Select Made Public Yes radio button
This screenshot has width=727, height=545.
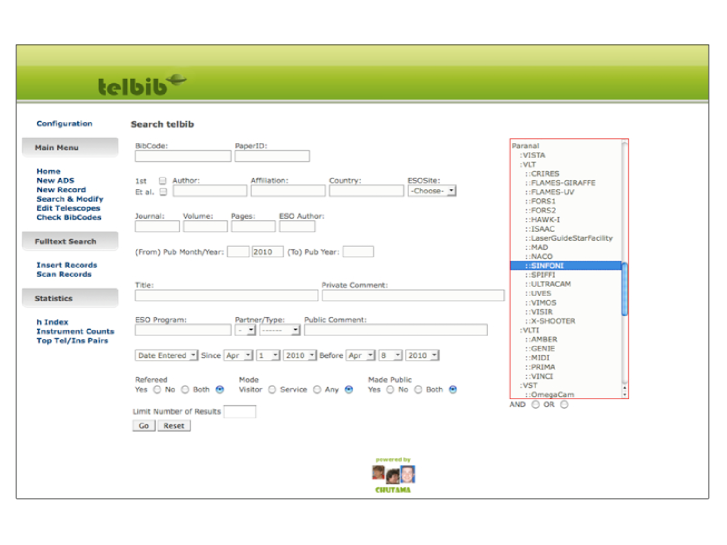[390, 390]
